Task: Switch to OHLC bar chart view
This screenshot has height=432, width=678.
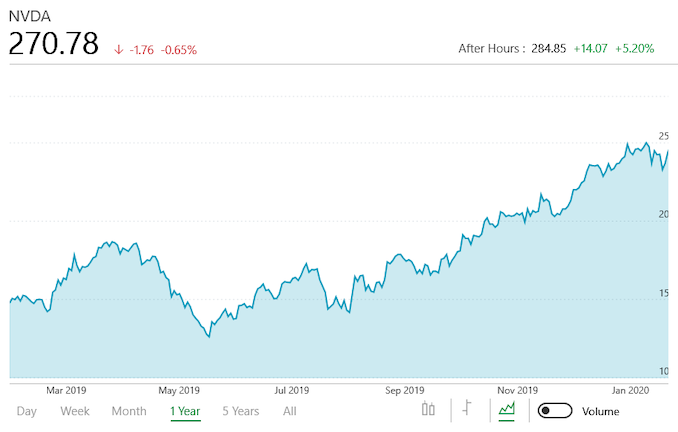Action: click(466, 409)
